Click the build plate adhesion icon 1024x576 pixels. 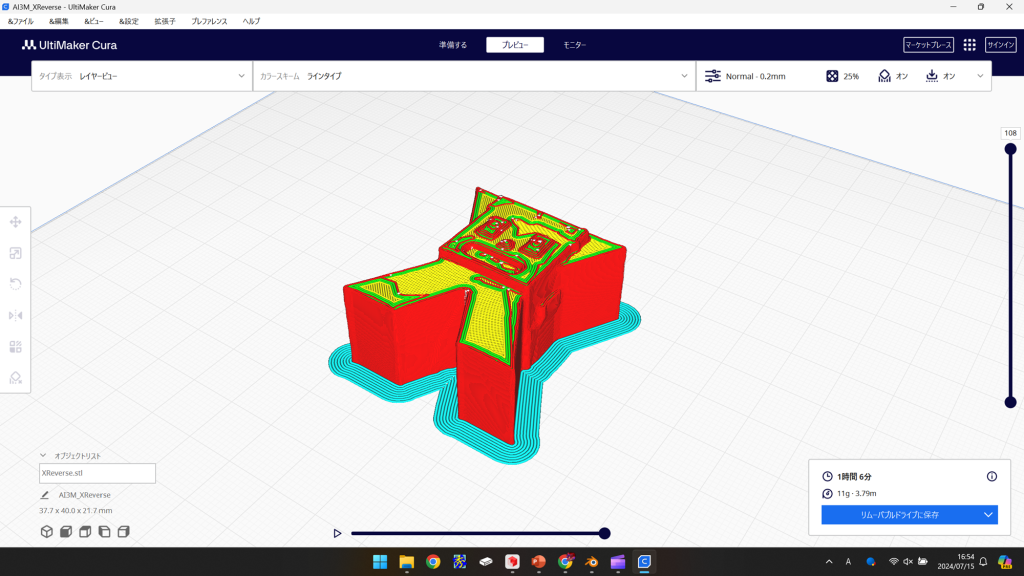[932, 76]
